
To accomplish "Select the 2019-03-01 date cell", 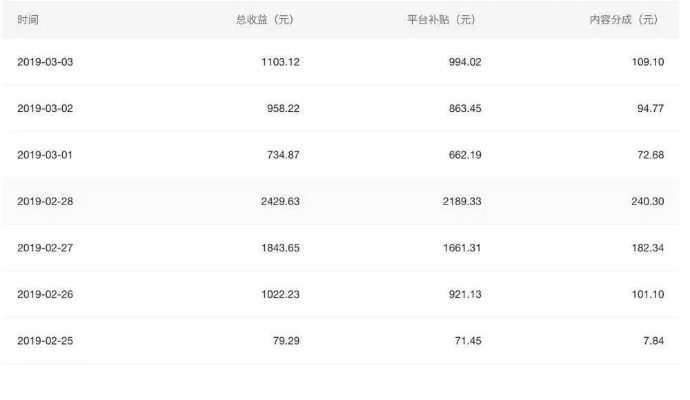I will (x=45, y=155).
